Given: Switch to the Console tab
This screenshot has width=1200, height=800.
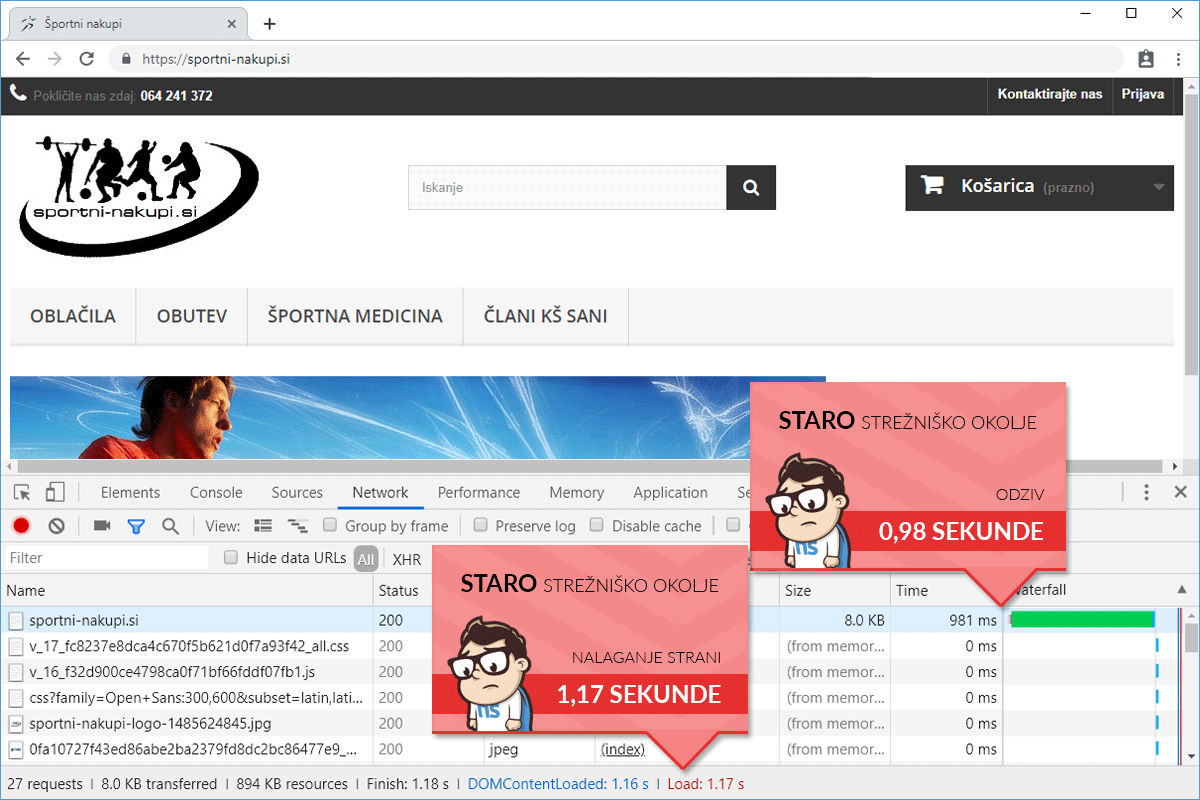Looking at the screenshot, I should (216, 492).
